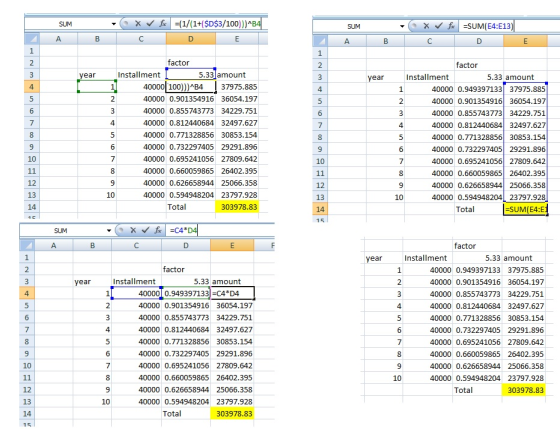
Task: Click yellow total 303978.83 in bottom-right table
Action: (524, 390)
